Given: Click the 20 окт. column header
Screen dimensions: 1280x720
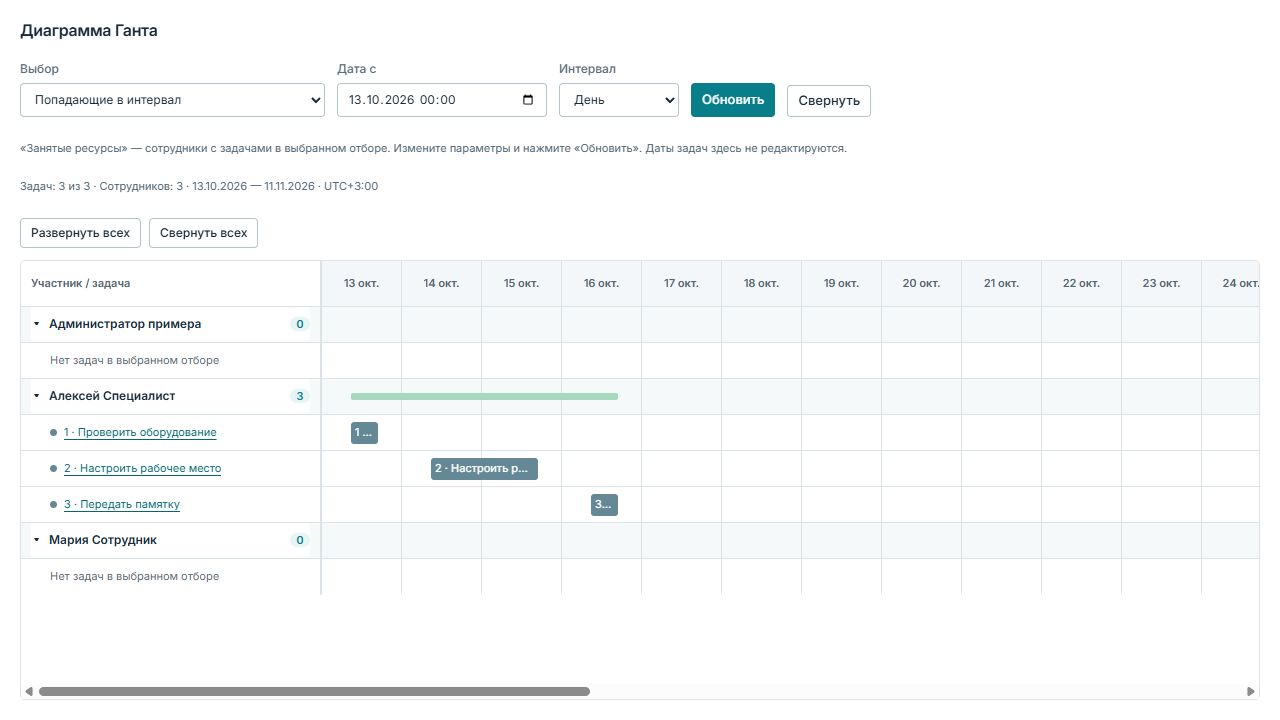Looking at the screenshot, I should [921, 284].
